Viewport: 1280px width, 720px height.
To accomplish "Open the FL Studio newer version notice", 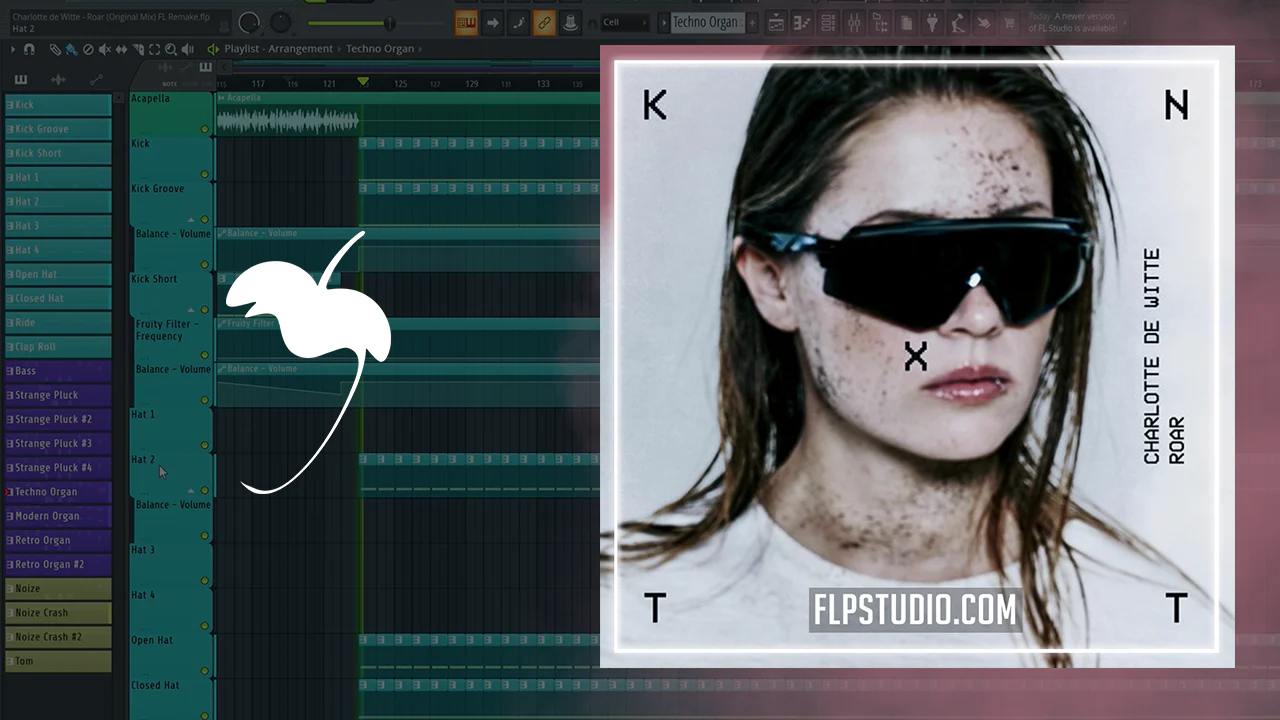I will click(1079, 22).
